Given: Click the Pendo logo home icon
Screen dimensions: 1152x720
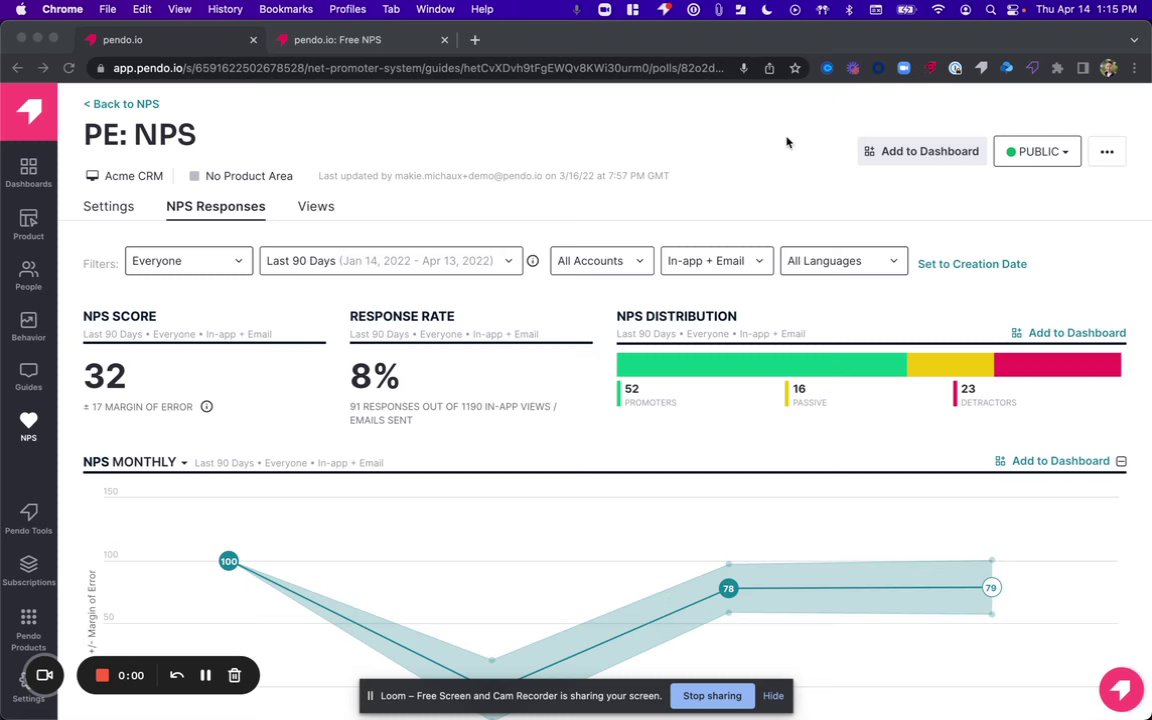Looking at the screenshot, I should click(29, 112).
